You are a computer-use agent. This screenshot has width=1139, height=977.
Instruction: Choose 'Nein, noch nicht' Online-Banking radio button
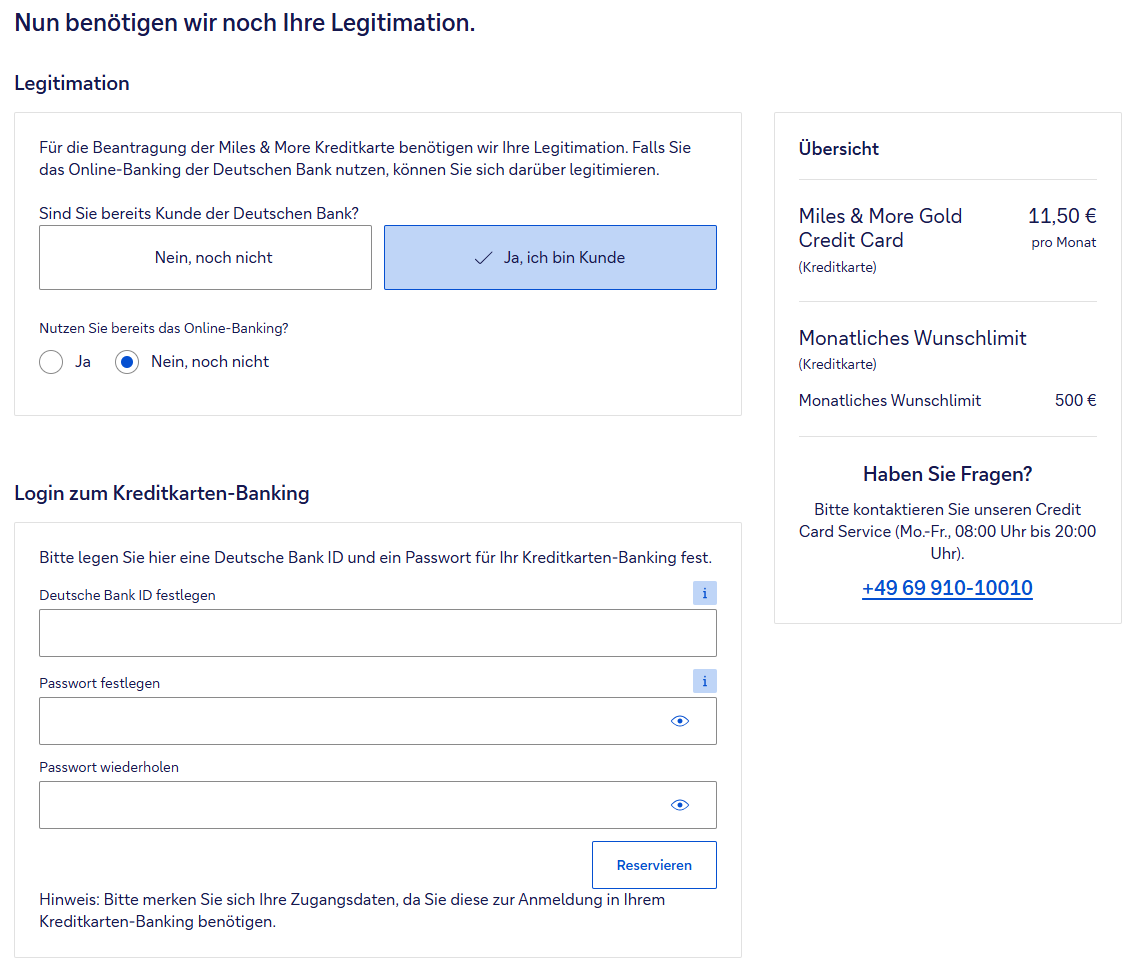coord(127,362)
